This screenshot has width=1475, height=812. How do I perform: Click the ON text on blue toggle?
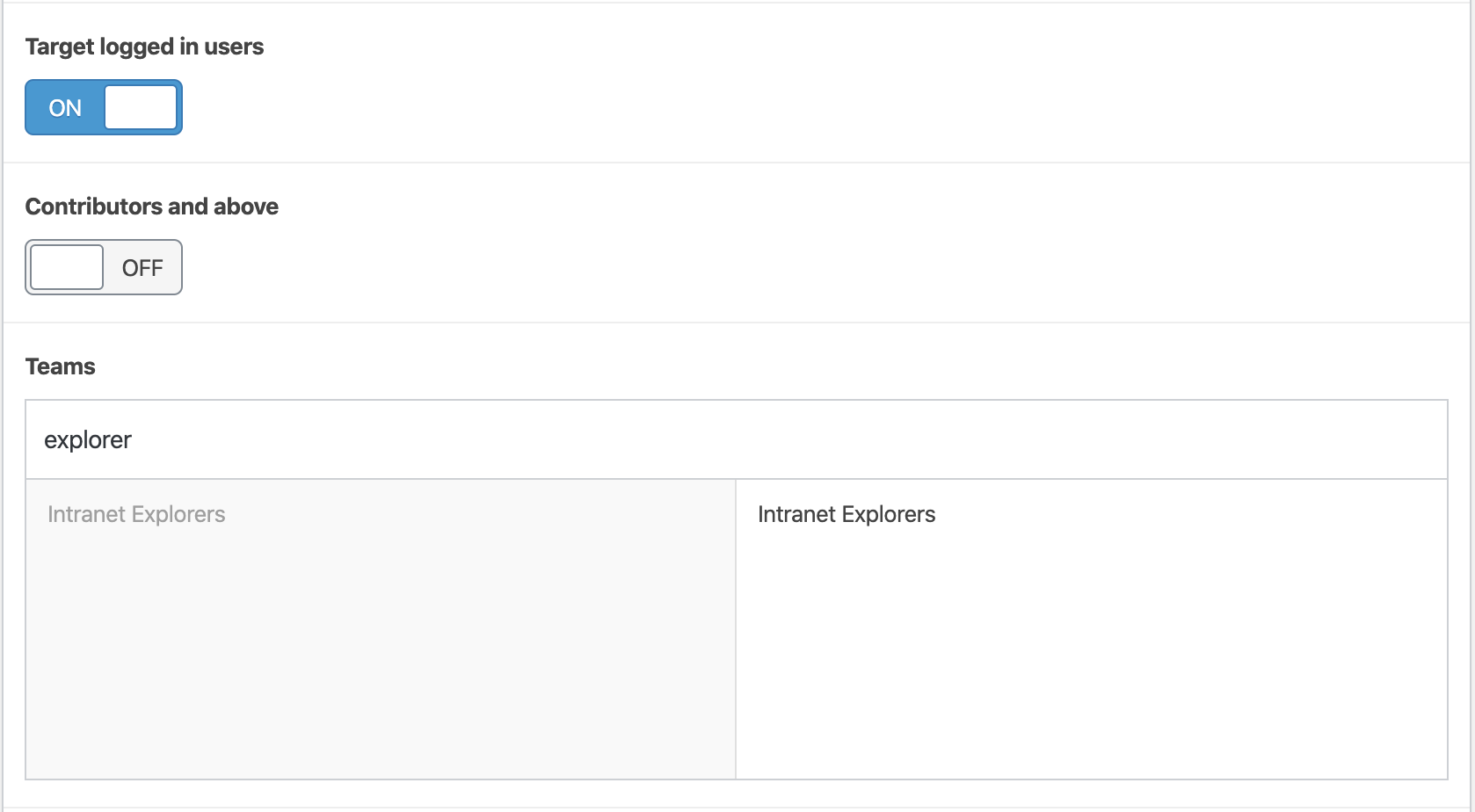pyautogui.click(x=65, y=108)
